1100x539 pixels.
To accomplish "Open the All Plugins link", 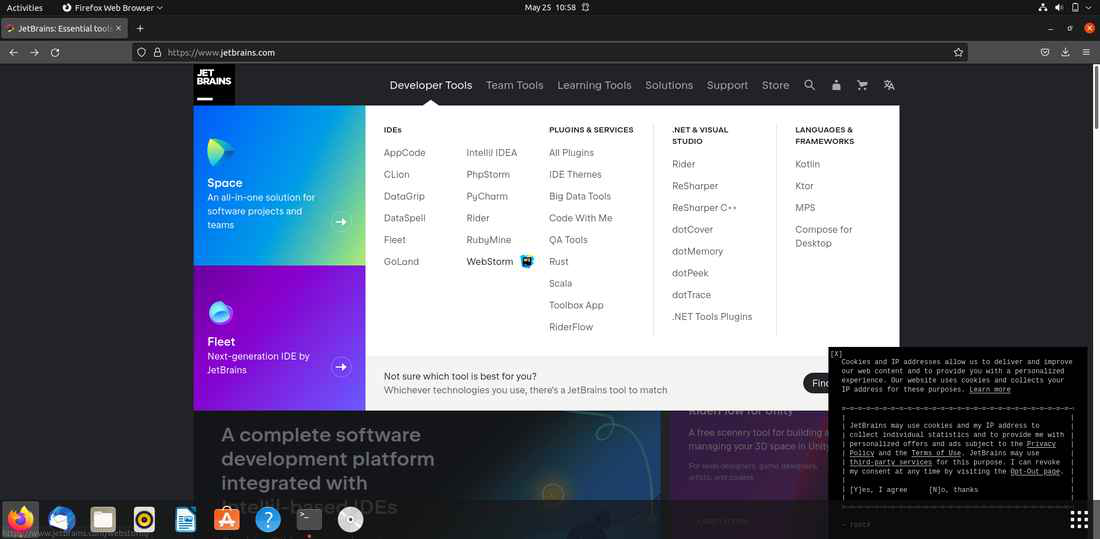I will coord(572,153).
